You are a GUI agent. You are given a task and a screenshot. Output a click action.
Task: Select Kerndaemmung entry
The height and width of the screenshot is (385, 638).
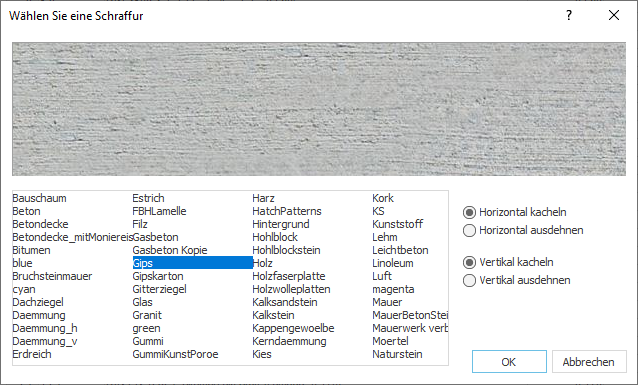[289, 341]
